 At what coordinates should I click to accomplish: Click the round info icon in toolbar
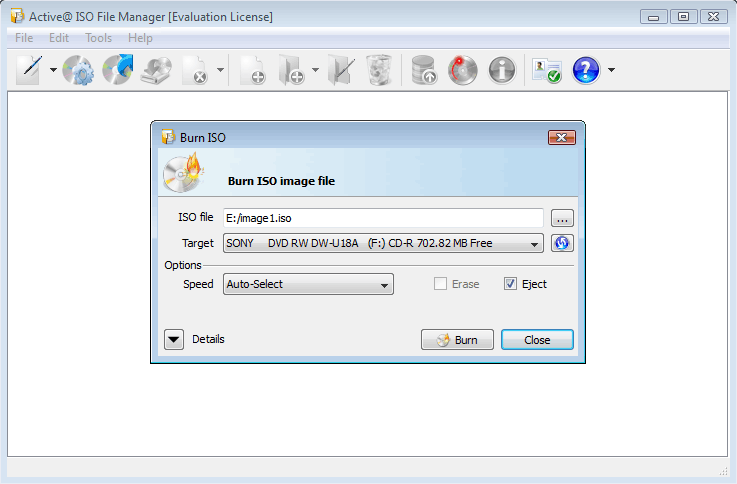[x=501, y=70]
